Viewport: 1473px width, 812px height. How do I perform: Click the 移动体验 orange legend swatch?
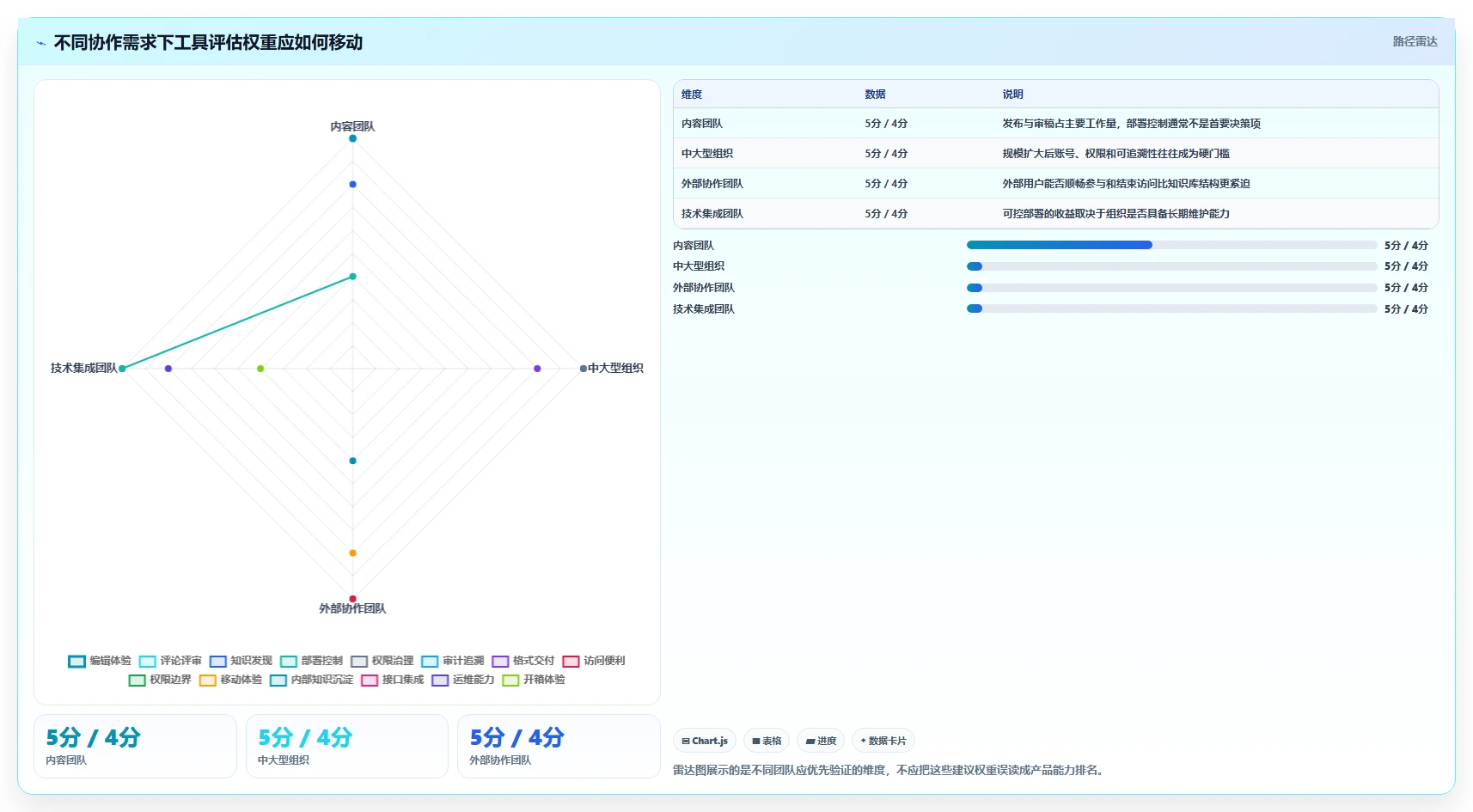pyautogui.click(x=207, y=680)
